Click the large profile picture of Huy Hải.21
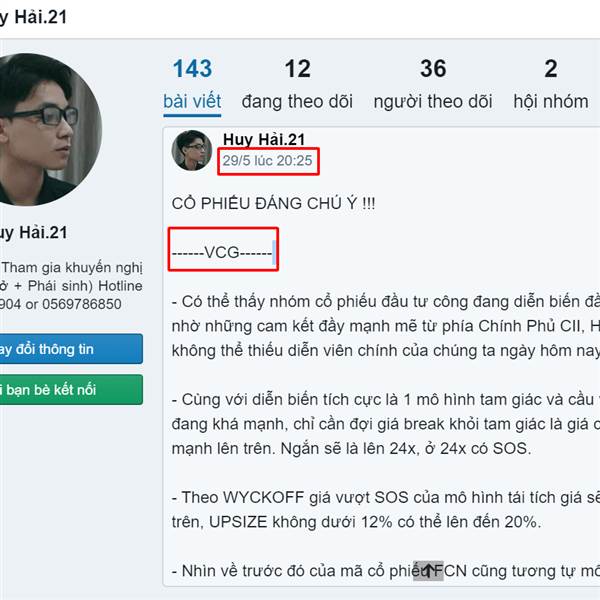The width and height of the screenshot is (600, 600). tap(48, 130)
